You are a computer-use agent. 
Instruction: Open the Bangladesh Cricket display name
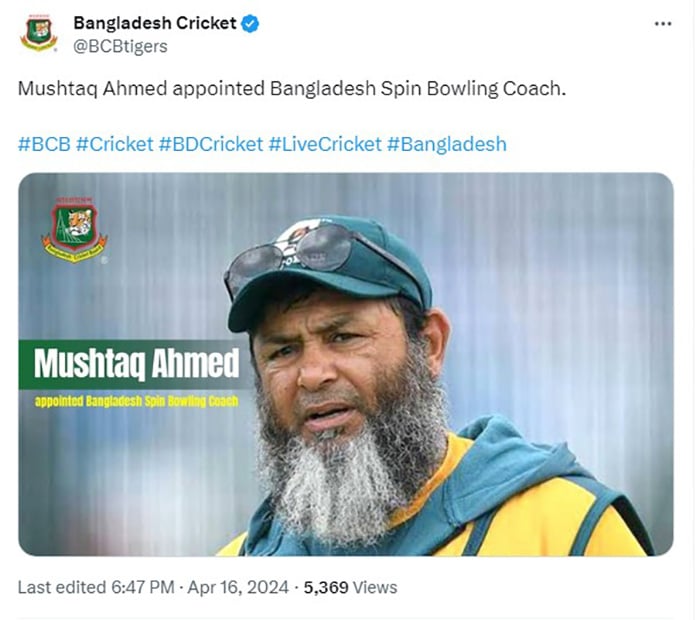tap(154, 23)
